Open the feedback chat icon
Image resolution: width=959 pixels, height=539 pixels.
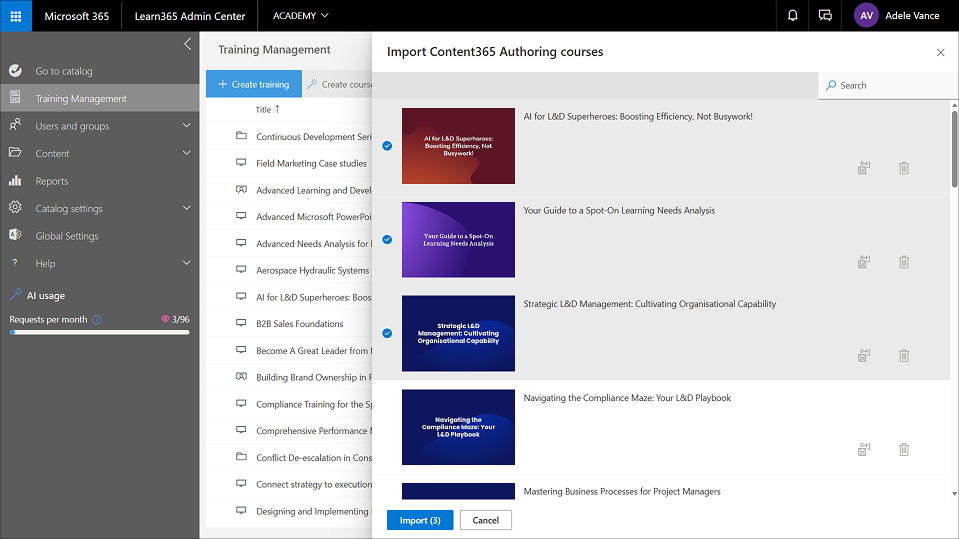[825, 16]
